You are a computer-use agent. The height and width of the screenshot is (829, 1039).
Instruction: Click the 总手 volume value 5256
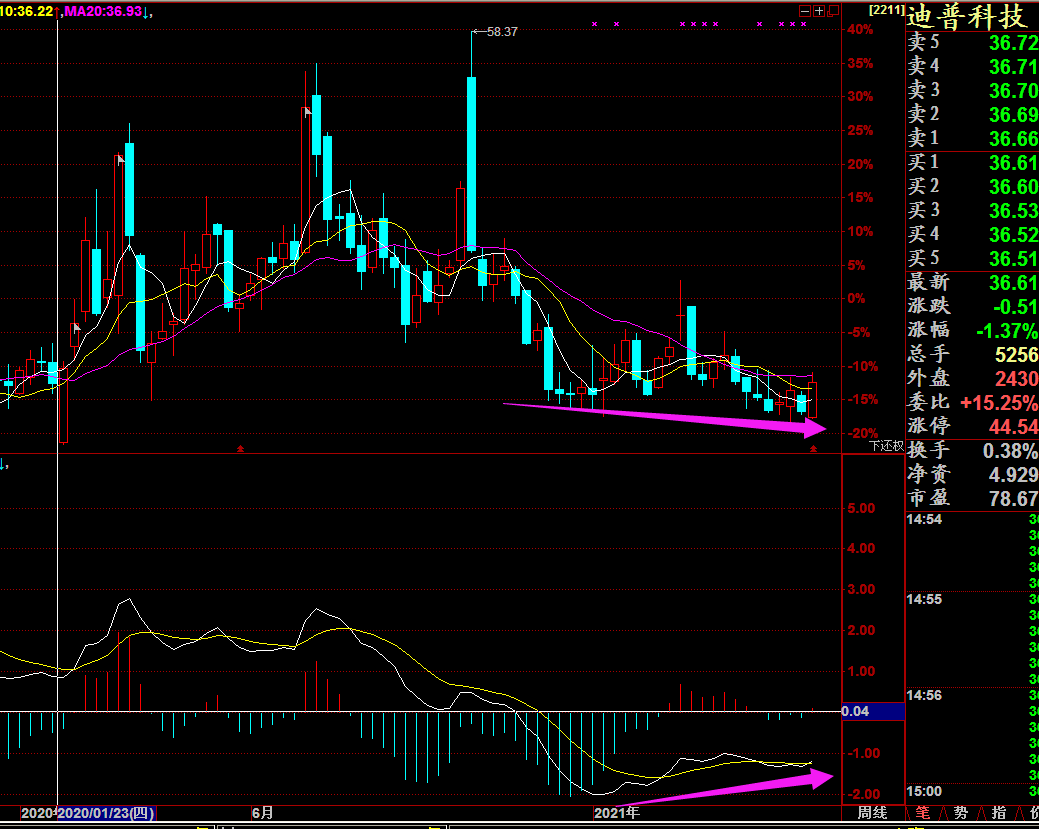coord(1016,355)
